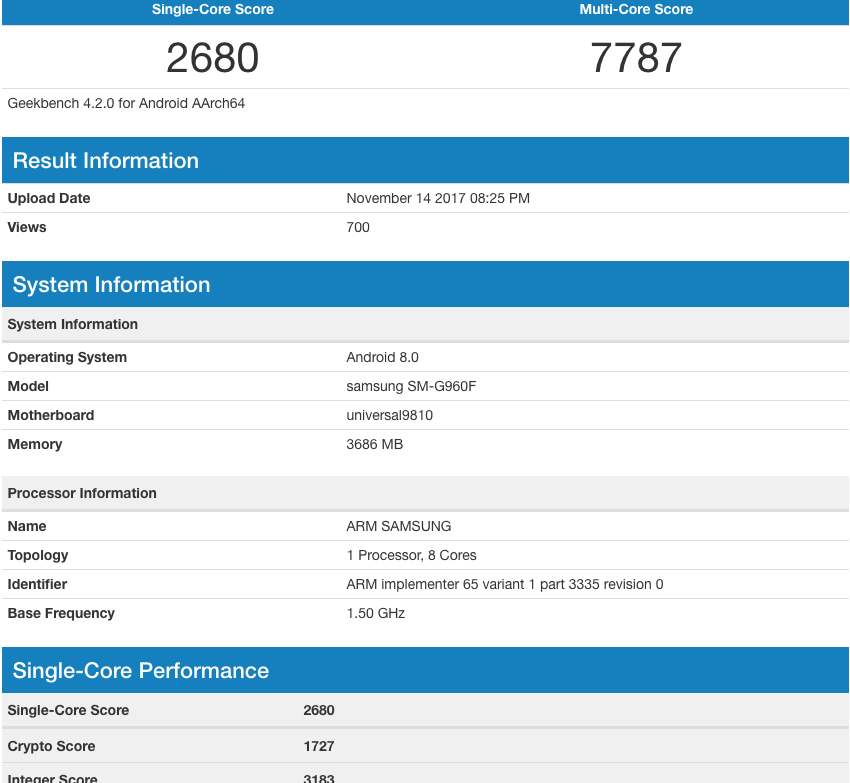Click the Processor Information subheading
This screenshot has width=850, height=783.
click(x=82, y=493)
